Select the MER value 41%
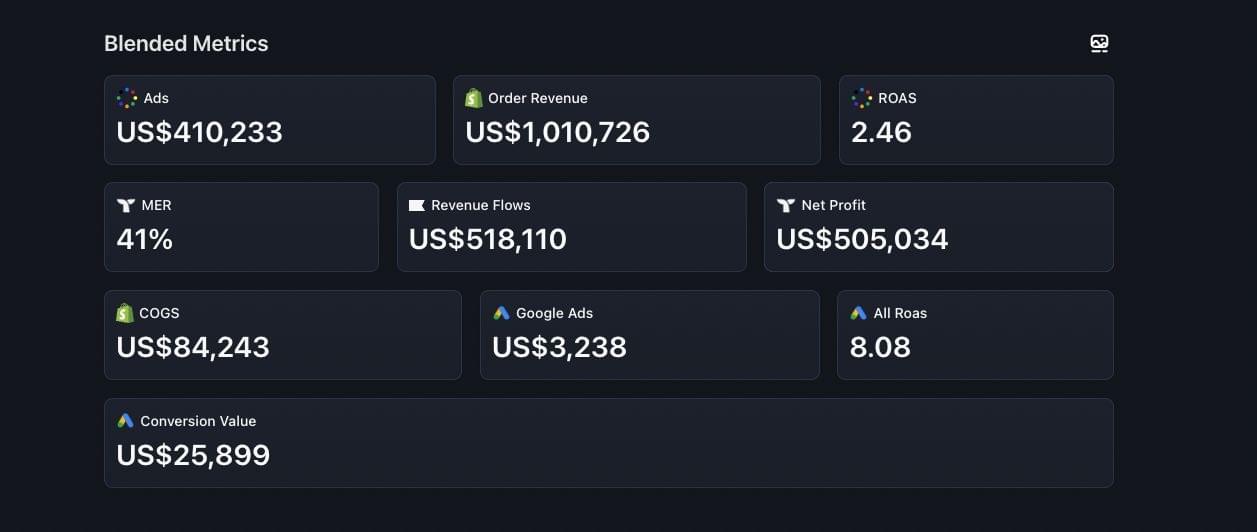This screenshot has height=532, width=1257. pyautogui.click(x=144, y=239)
